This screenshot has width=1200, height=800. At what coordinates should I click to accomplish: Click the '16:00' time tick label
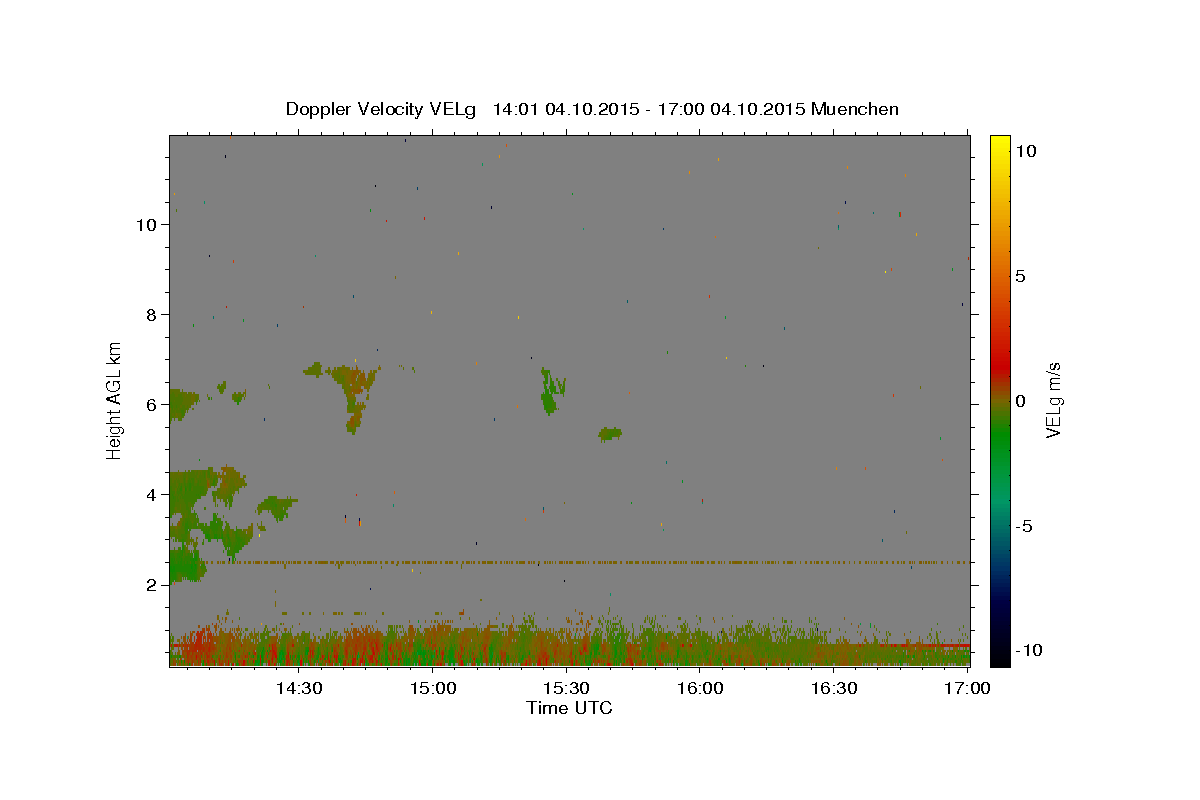pyautogui.click(x=700, y=688)
